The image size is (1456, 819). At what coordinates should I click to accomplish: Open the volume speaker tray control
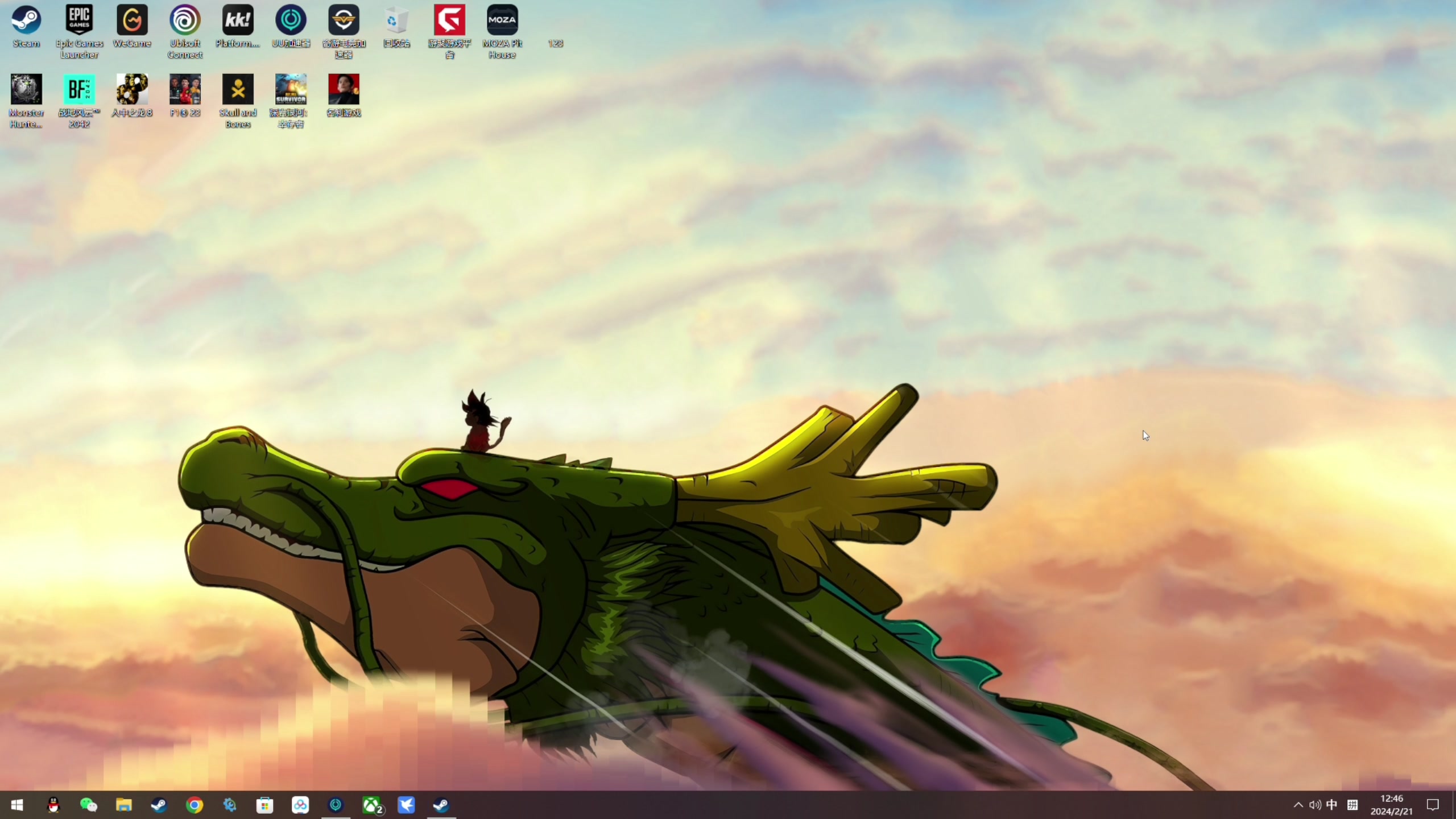click(1314, 805)
